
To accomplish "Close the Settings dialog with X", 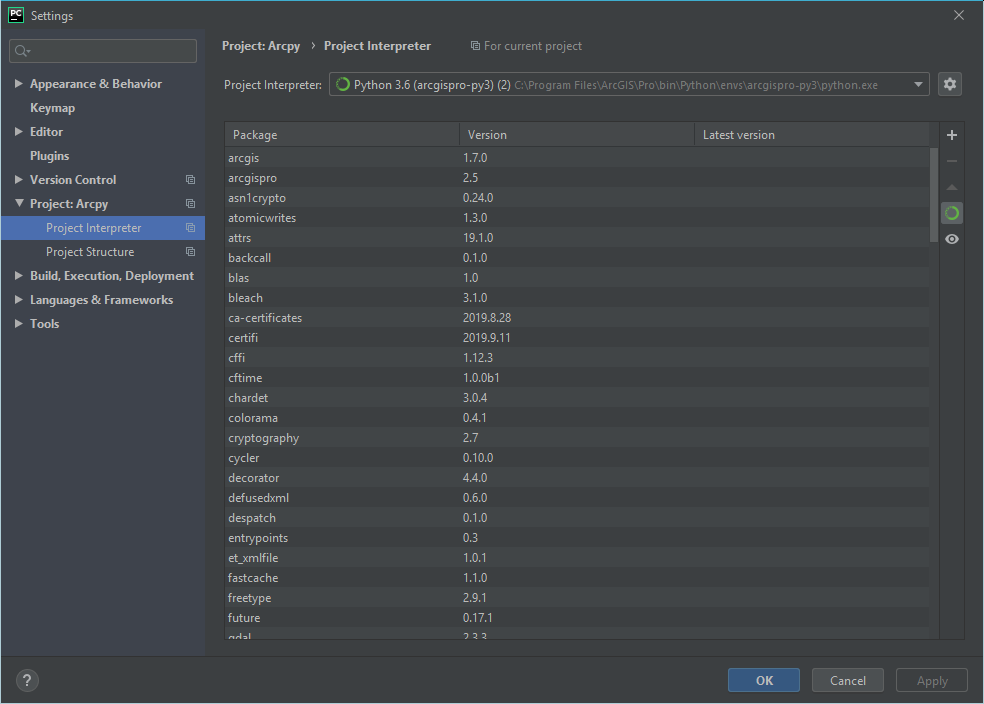I will click(958, 15).
